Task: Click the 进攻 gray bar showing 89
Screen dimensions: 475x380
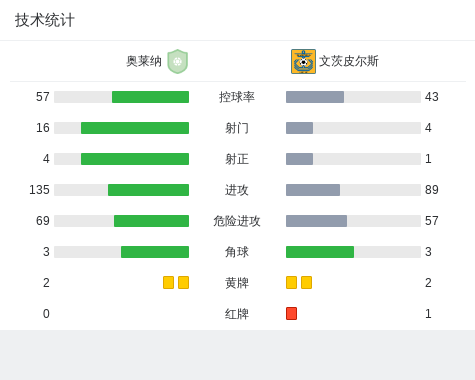Action: 313,190
